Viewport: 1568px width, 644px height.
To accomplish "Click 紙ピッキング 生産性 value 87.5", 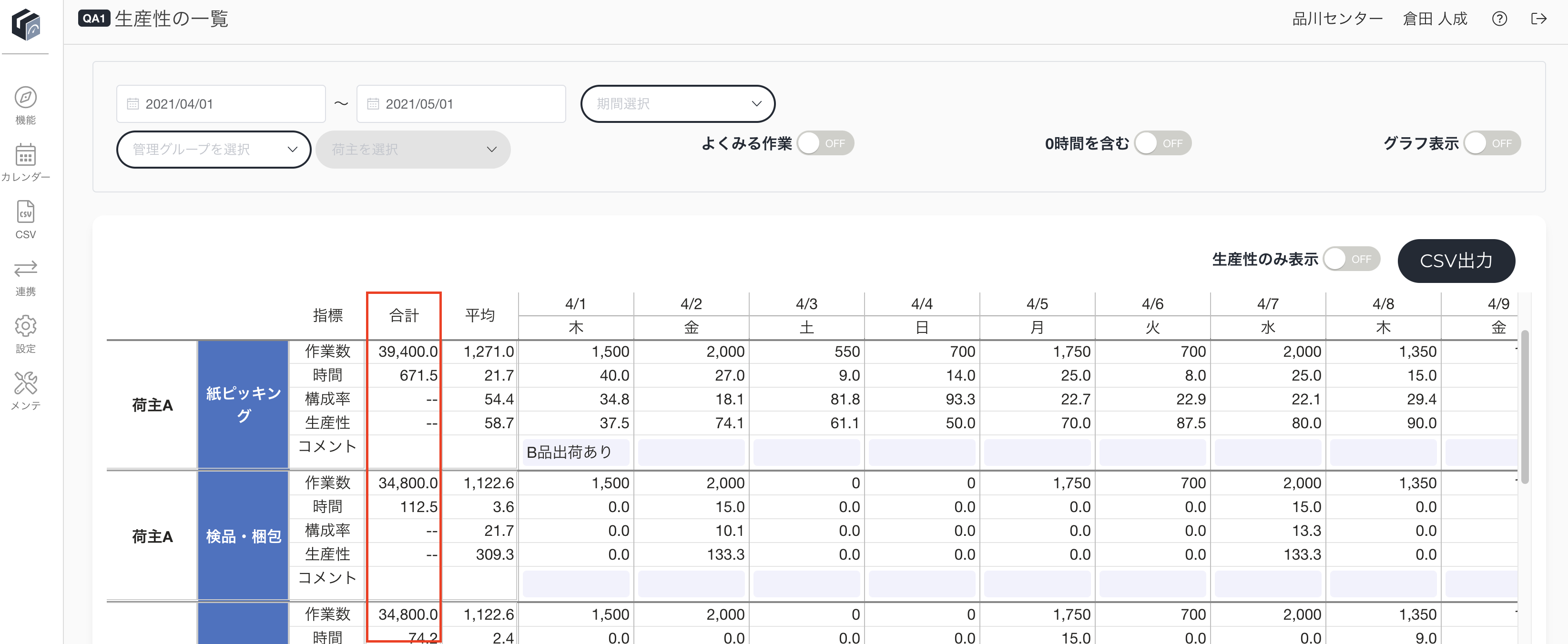I will click(x=1191, y=423).
